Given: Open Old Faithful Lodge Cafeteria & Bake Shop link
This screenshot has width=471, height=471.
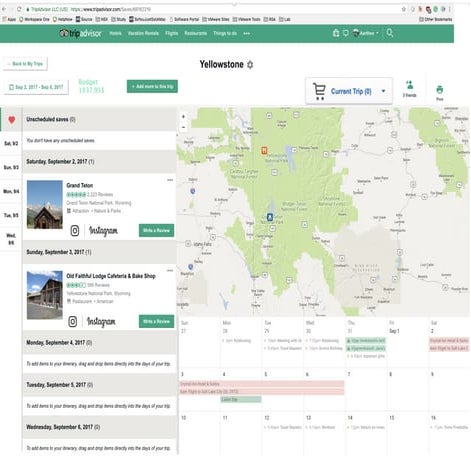Looking at the screenshot, I should pyautogui.click(x=111, y=276).
